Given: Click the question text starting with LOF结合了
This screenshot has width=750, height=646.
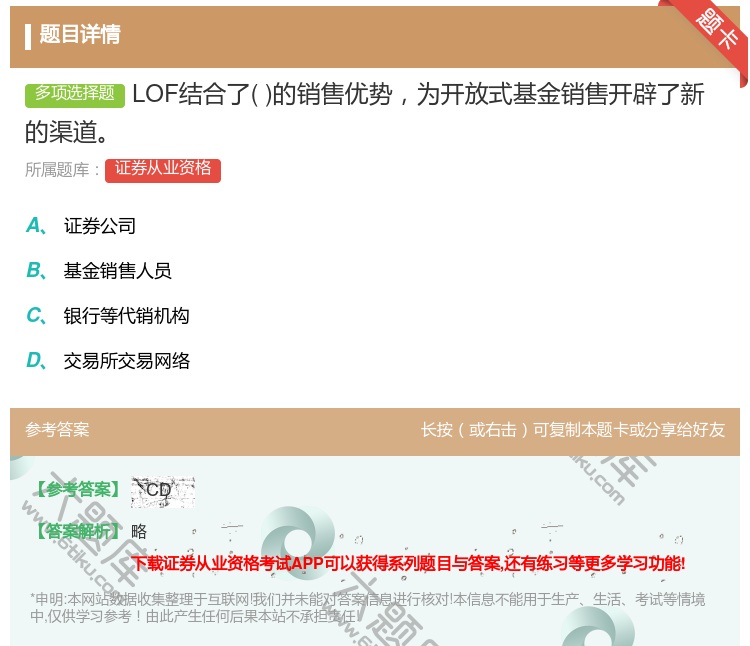Looking at the screenshot, I should 364,113.
